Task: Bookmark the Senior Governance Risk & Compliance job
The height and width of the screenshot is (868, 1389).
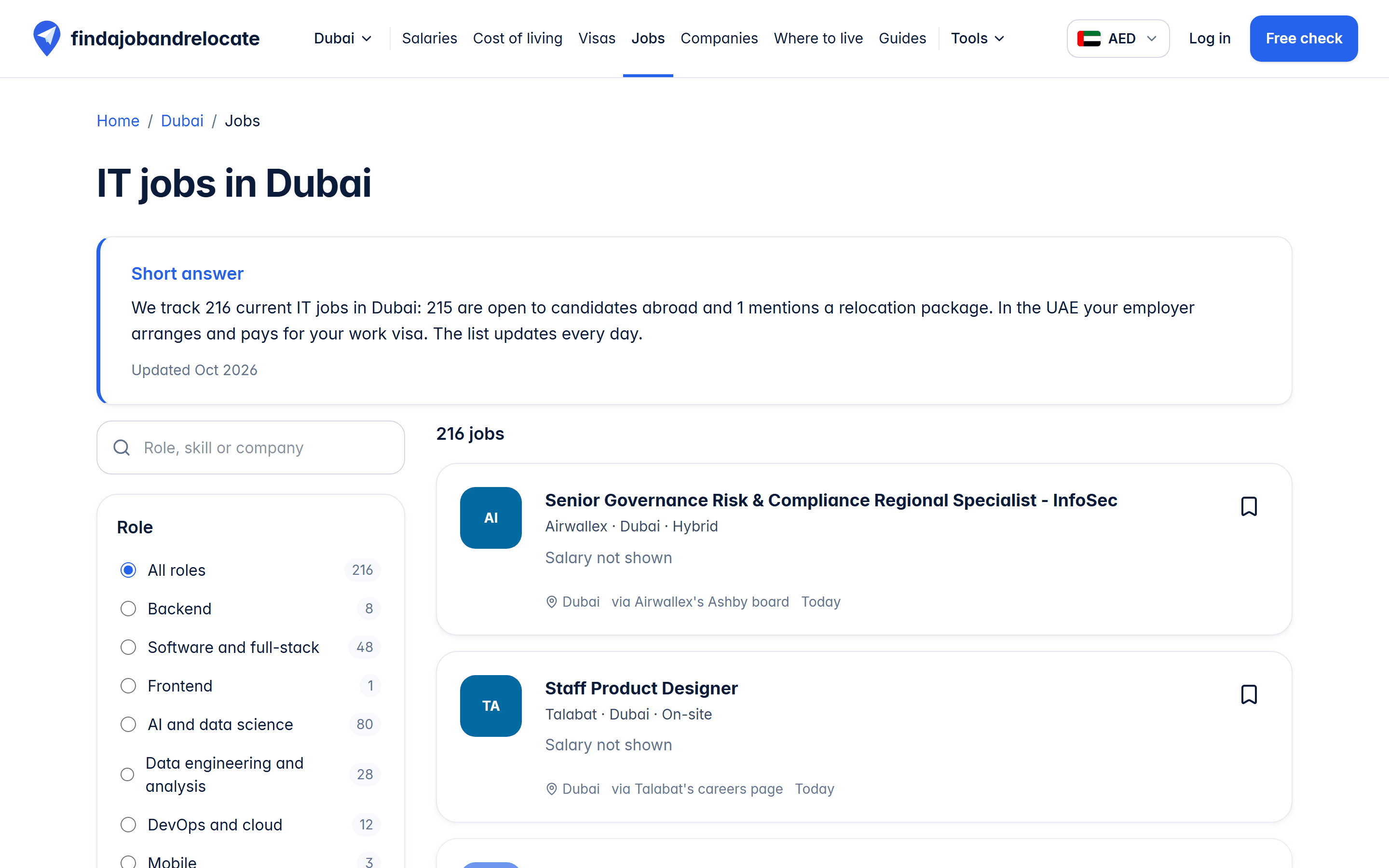Action: pyautogui.click(x=1248, y=506)
